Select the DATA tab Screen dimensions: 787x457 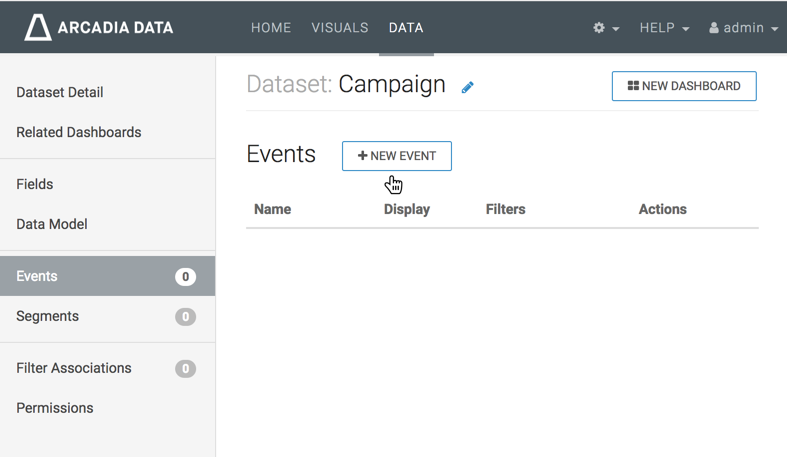tap(406, 28)
